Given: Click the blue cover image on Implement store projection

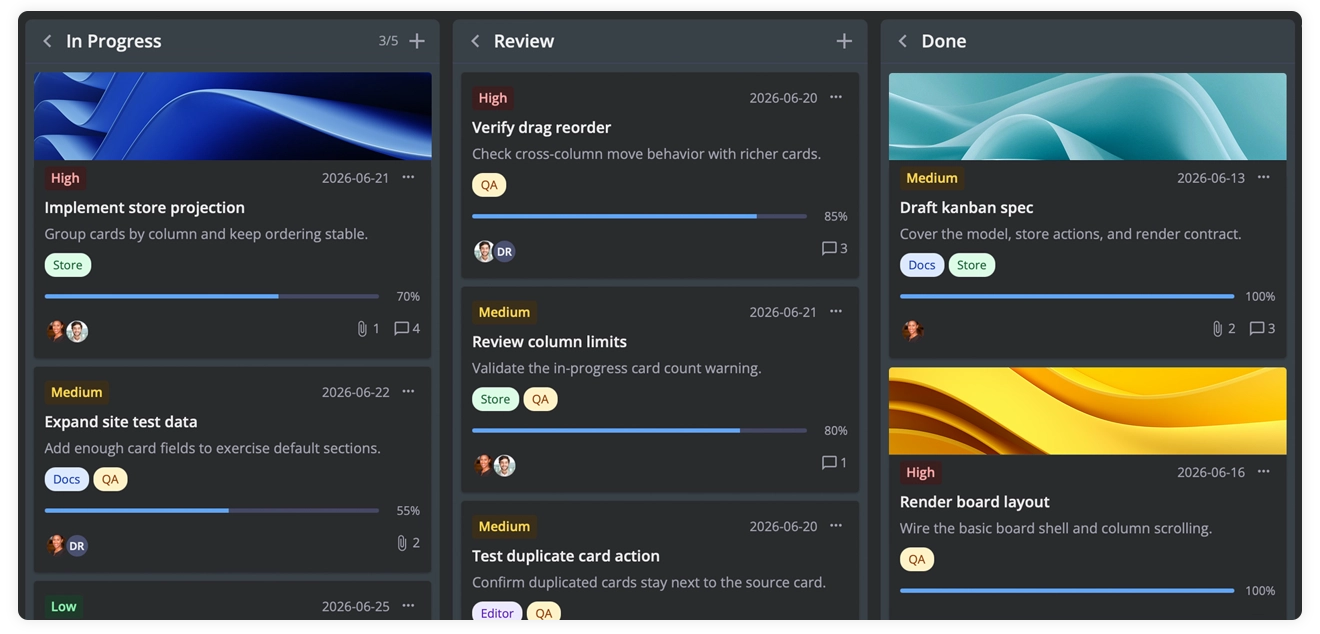Looking at the screenshot, I should 233,116.
